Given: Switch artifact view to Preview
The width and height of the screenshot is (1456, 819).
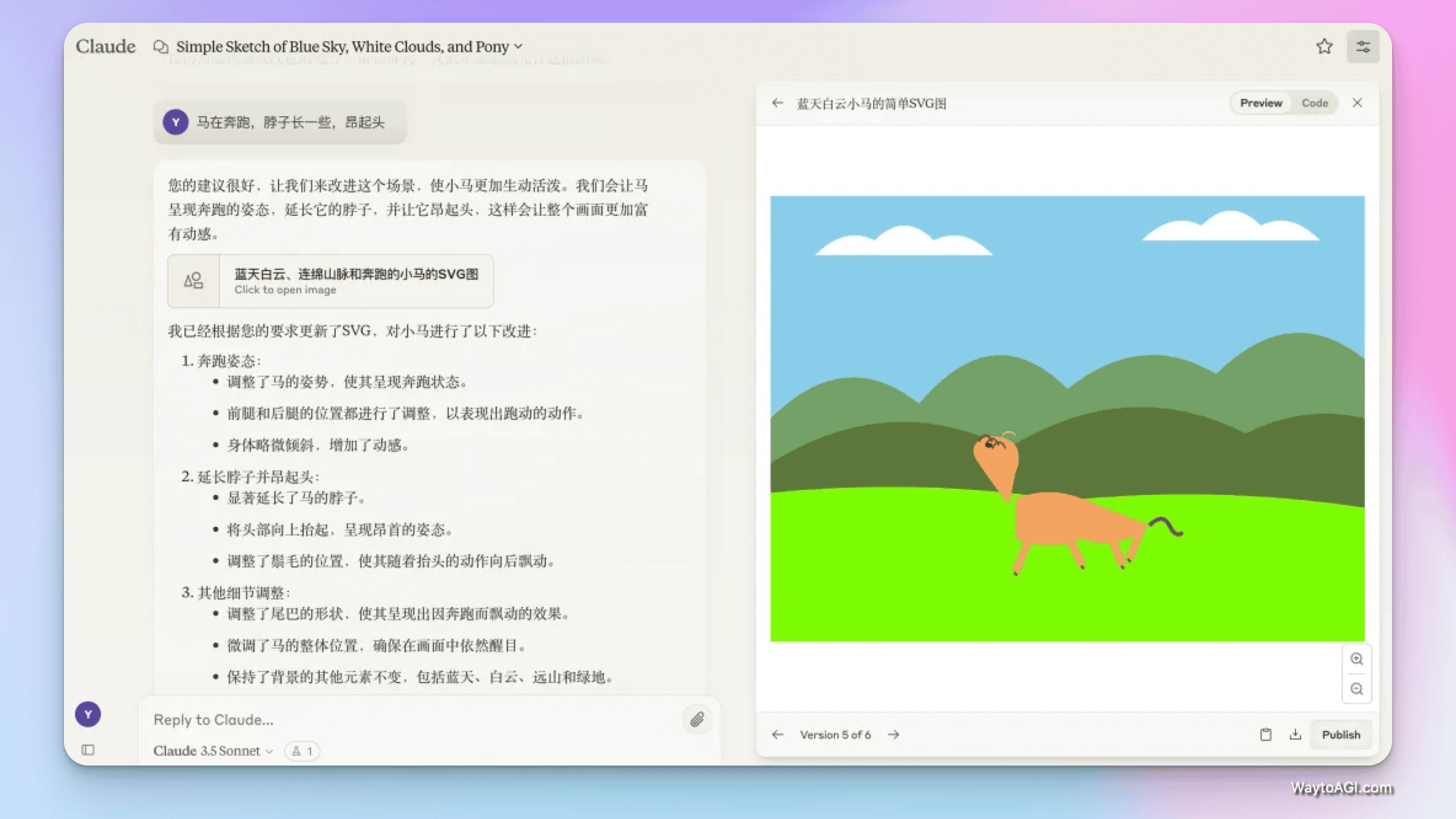Looking at the screenshot, I should 1260,103.
